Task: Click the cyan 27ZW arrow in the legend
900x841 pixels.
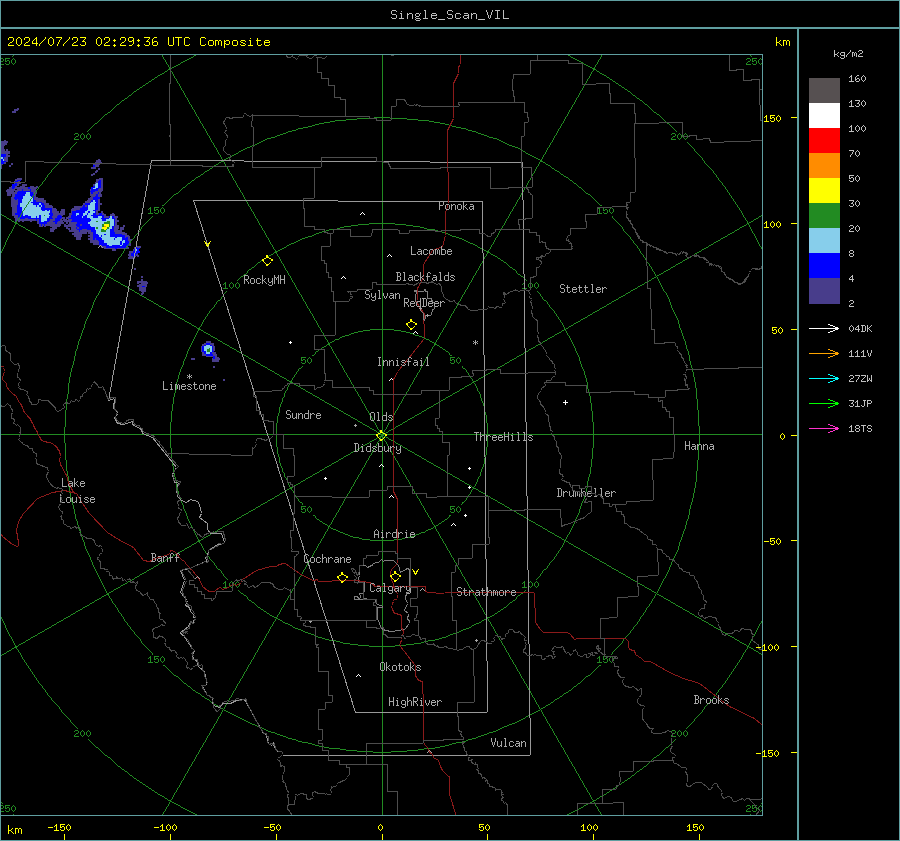Action: coord(824,378)
